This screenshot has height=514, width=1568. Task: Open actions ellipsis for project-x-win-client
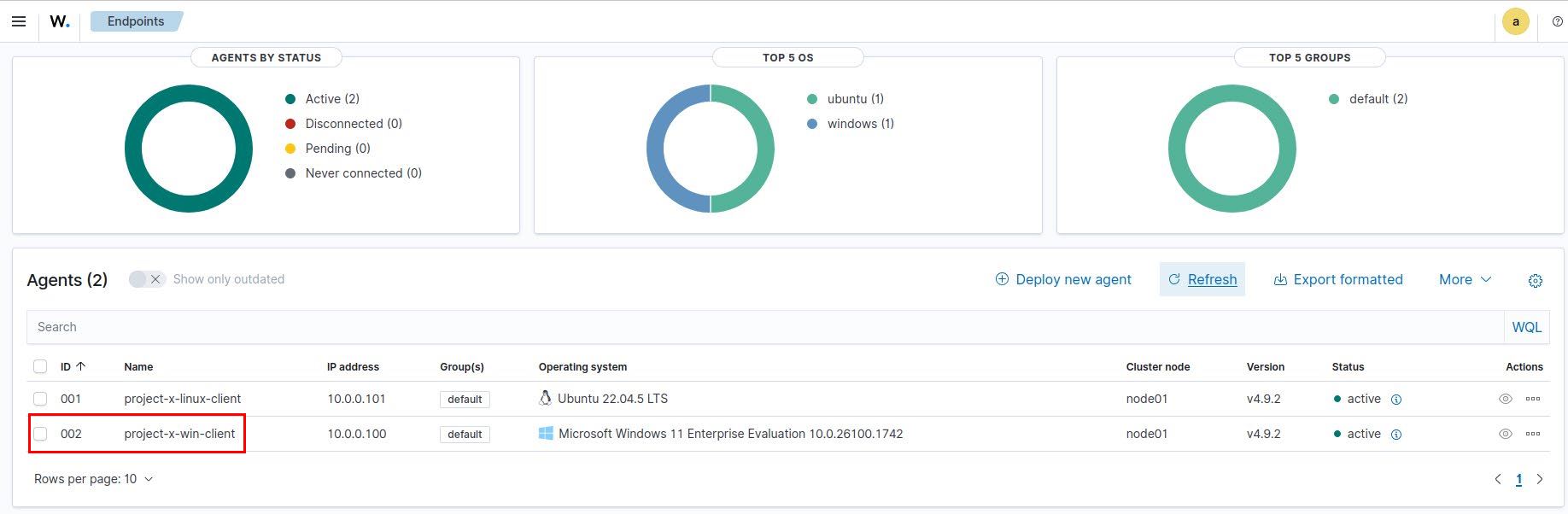(x=1533, y=434)
